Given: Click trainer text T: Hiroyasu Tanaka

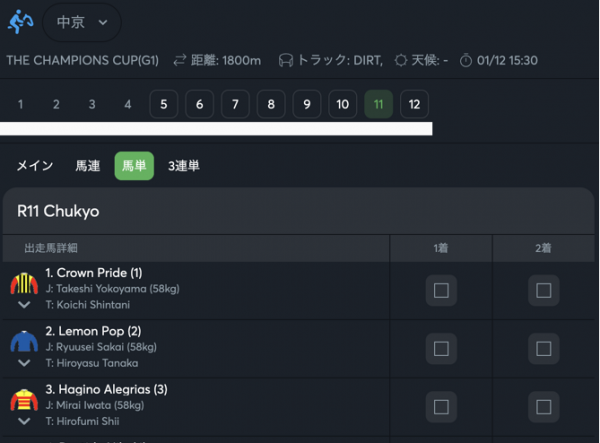Looking at the screenshot, I should pyautogui.click(x=92, y=363).
